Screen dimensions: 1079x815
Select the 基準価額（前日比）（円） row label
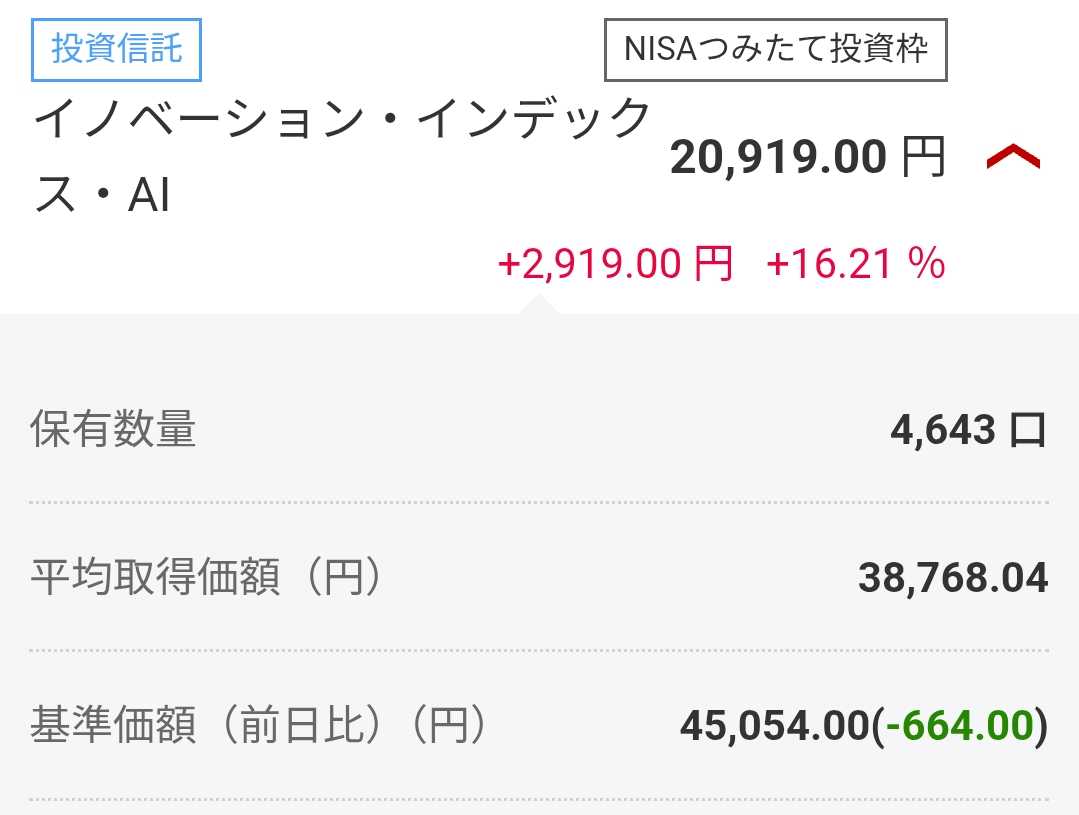258,726
